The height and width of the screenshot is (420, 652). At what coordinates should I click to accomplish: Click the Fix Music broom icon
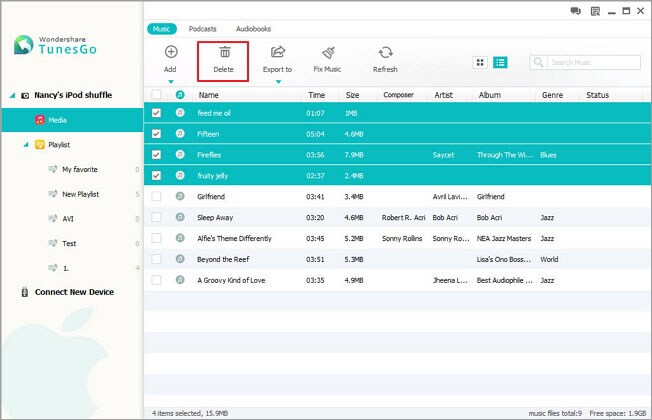click(x=328, y=52)
